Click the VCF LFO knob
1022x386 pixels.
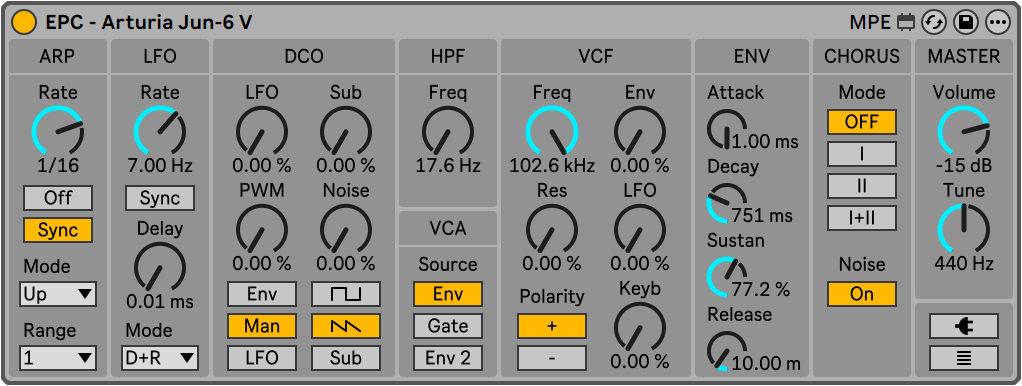640,229
